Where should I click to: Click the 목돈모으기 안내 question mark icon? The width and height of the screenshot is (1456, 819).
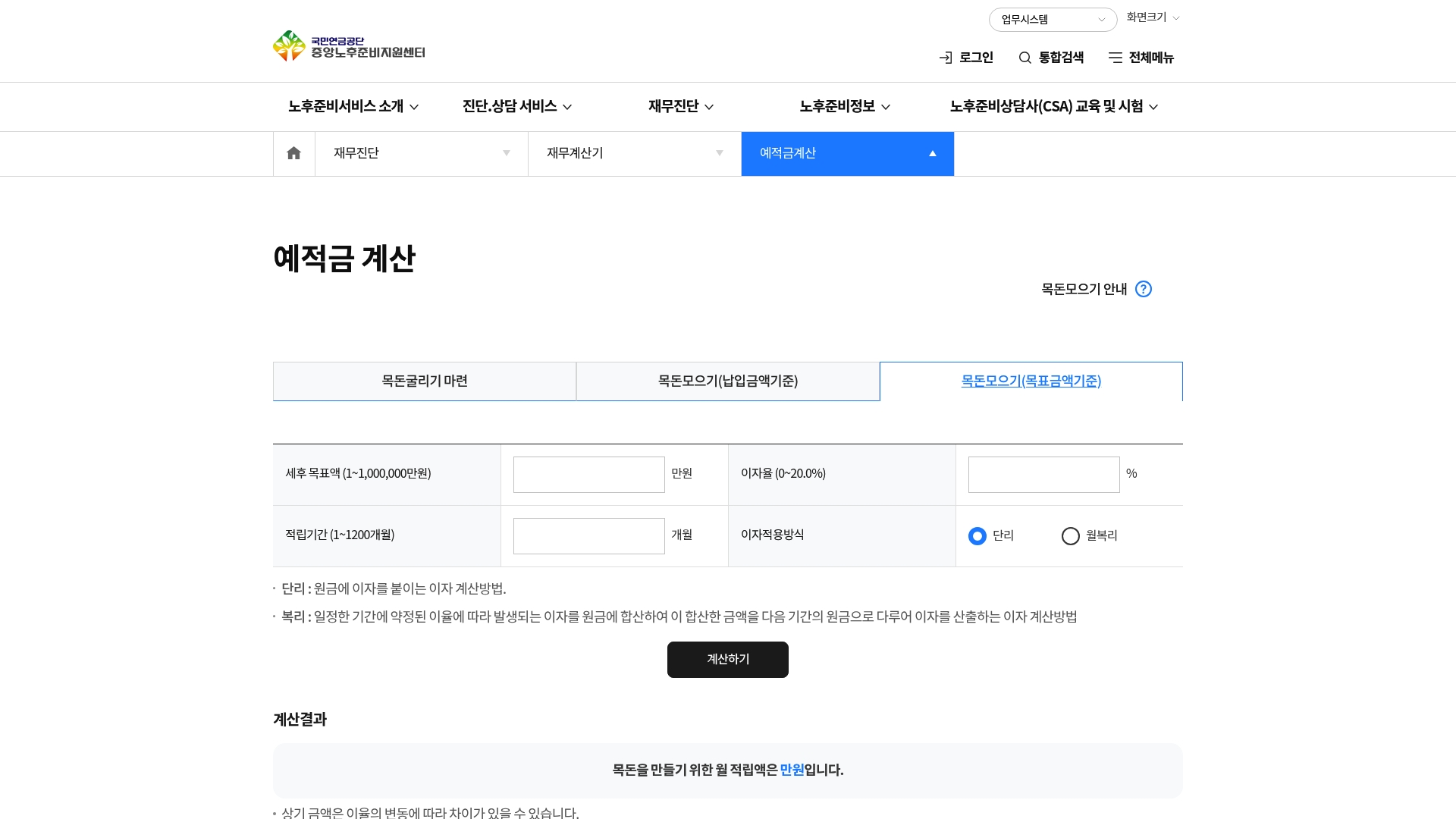pyautogui.click(x=1143, y=289)
